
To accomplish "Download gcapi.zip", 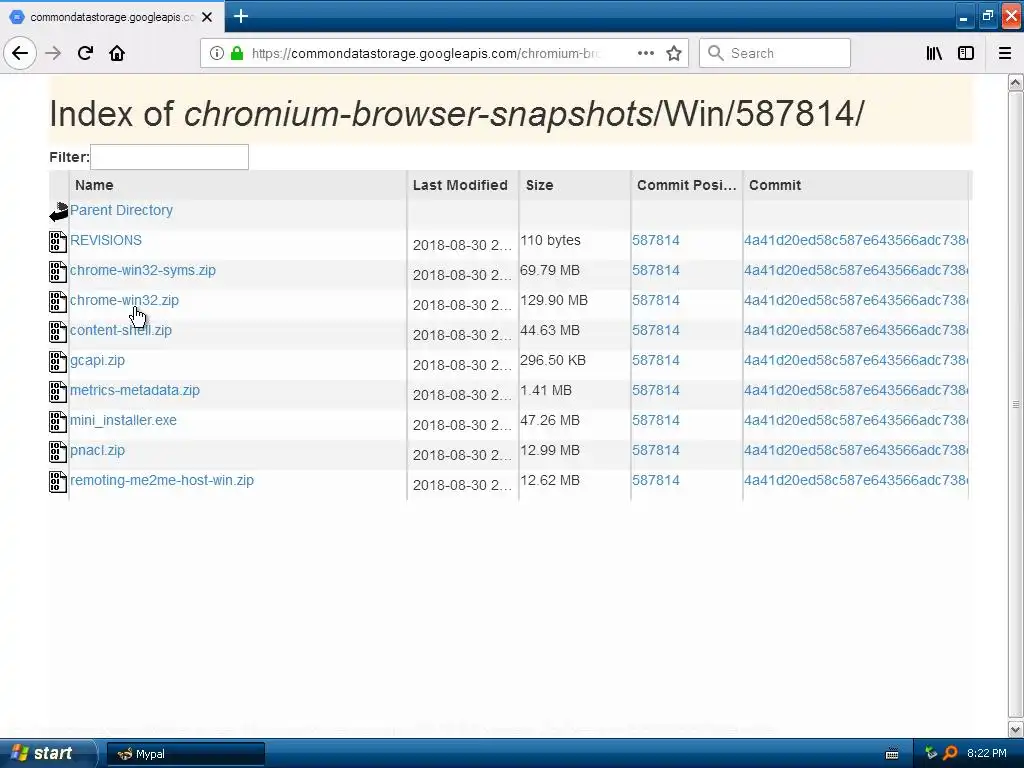I will (x=97, y=360).
